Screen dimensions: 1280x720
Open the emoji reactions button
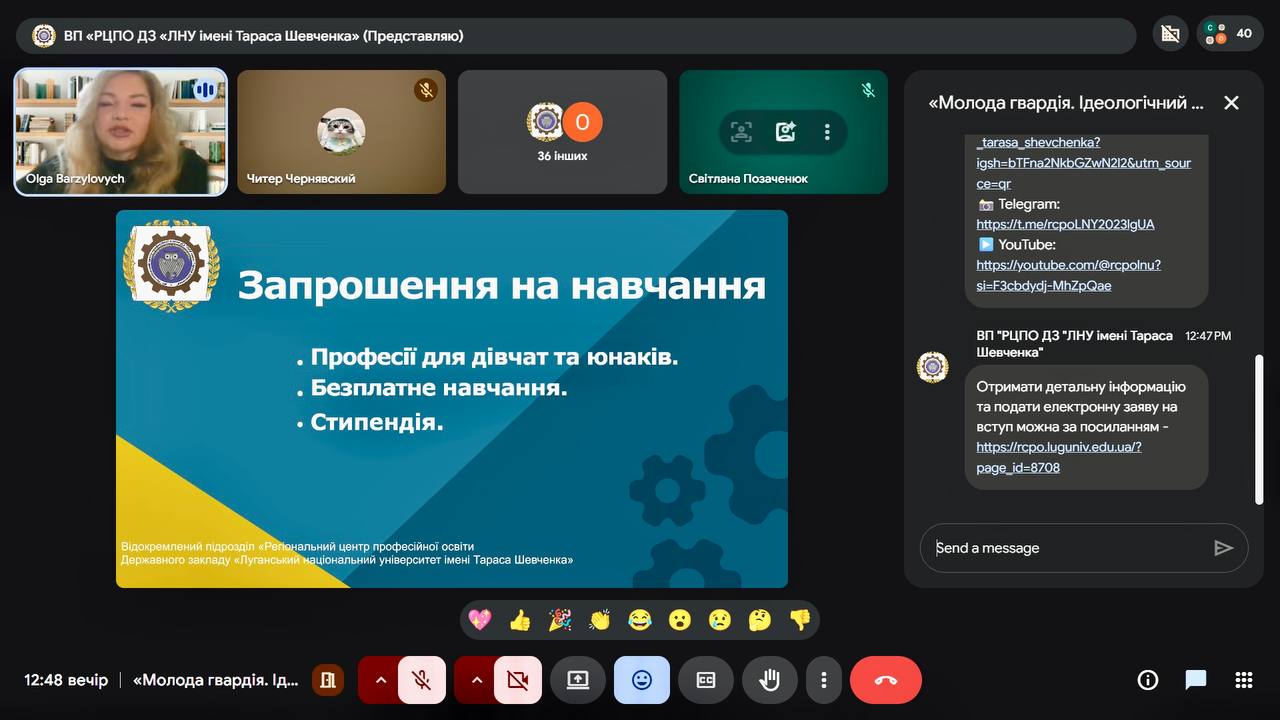pos(642,680)
